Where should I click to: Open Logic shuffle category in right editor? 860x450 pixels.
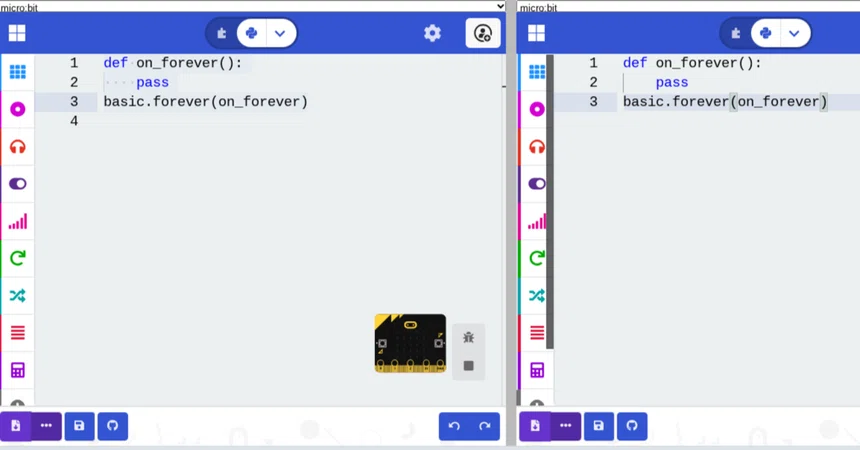click(x=536, y=295)
